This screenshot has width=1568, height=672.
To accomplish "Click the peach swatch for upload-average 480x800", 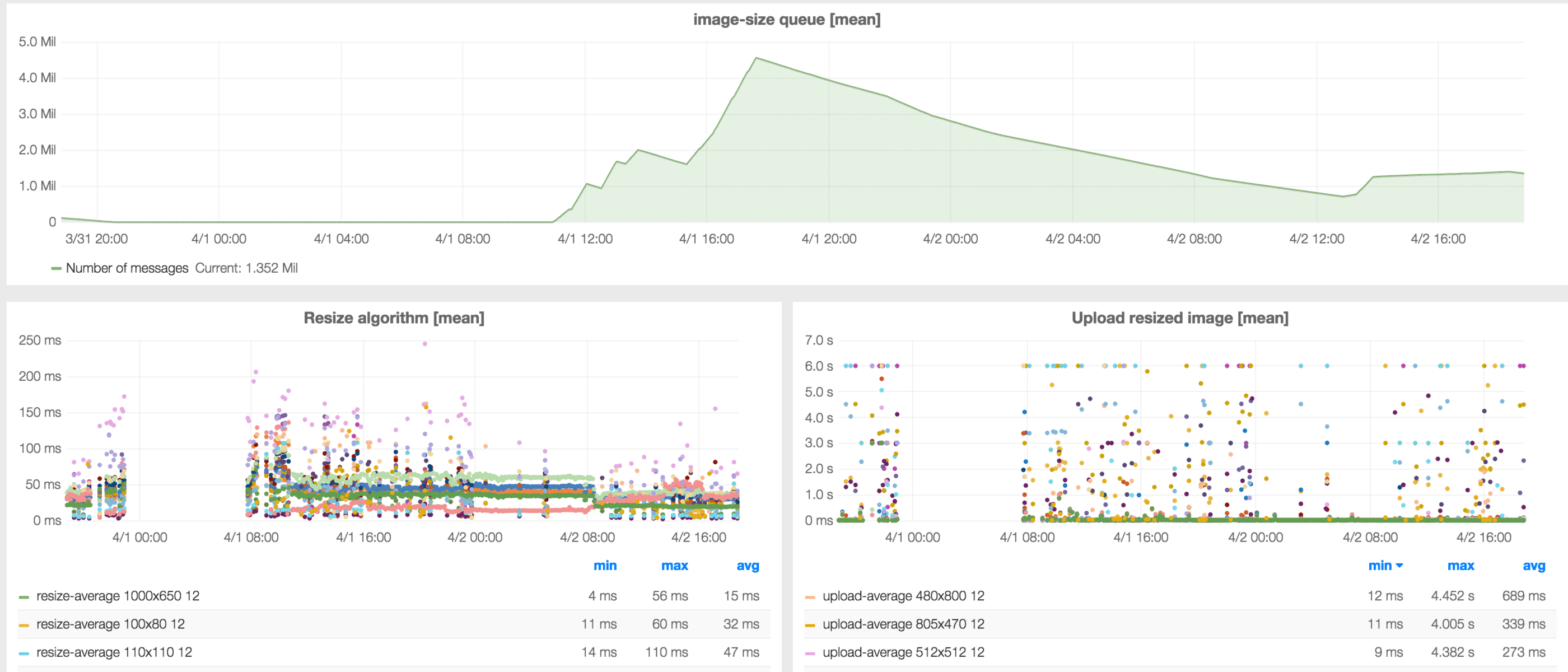I will coord(810,597).
